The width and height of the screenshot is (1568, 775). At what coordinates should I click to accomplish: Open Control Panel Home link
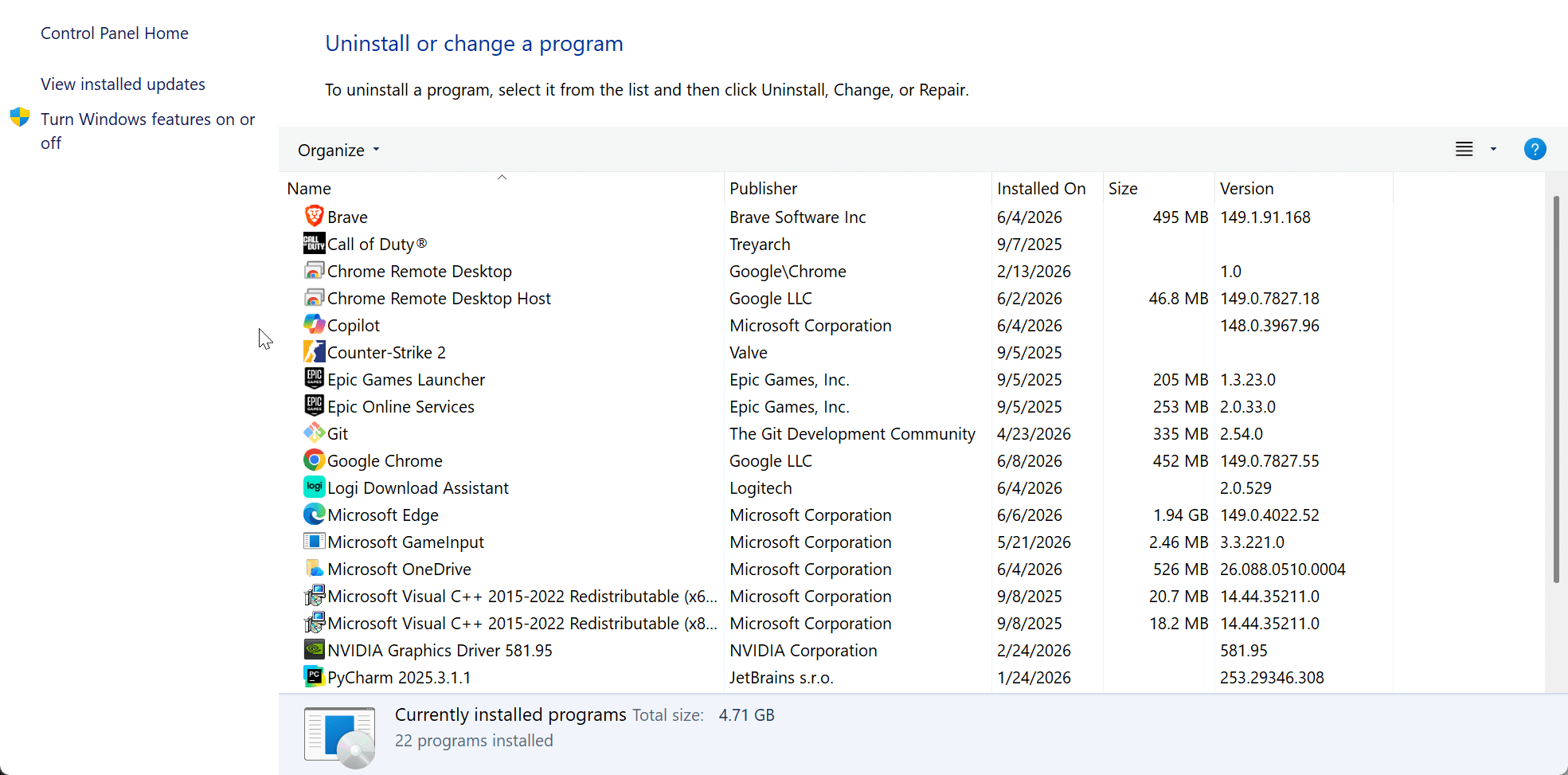click(115, 33)
